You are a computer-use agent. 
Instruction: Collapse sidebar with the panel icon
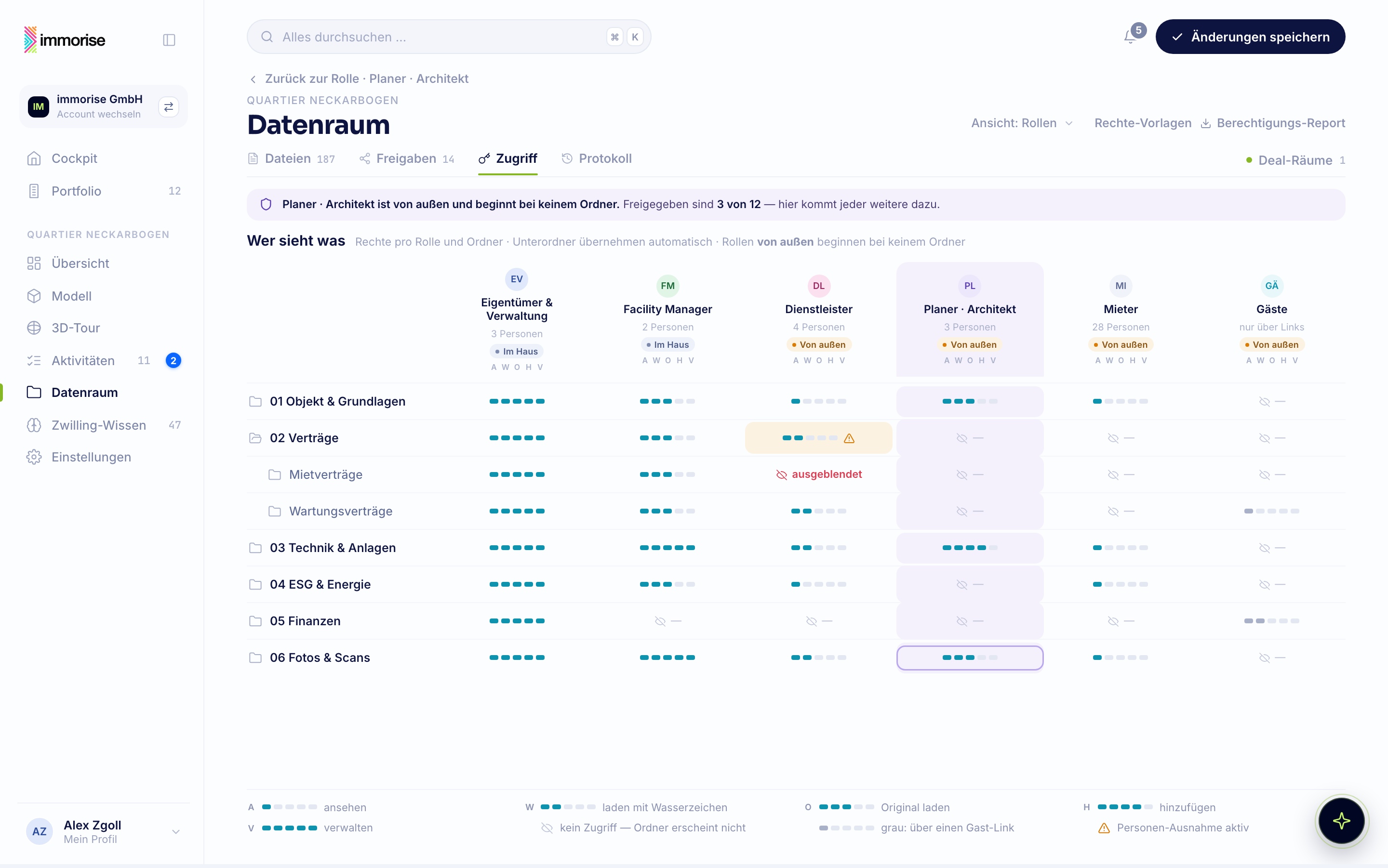click(169, 39)
